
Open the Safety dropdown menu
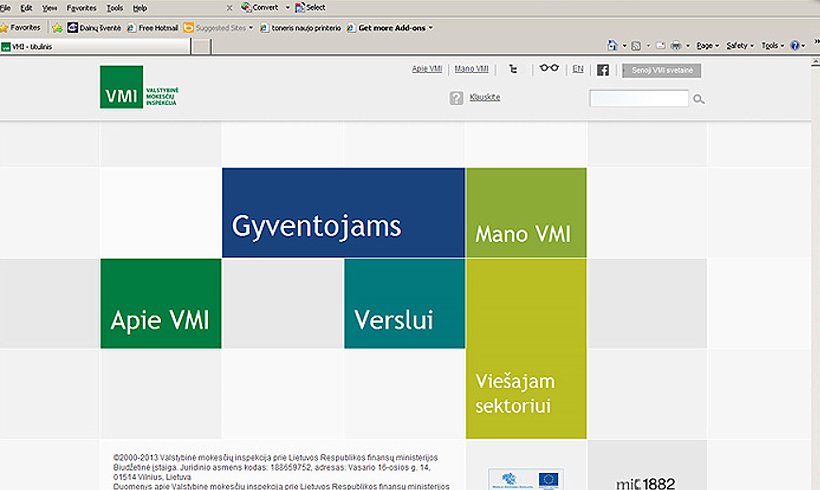[740, 46]
